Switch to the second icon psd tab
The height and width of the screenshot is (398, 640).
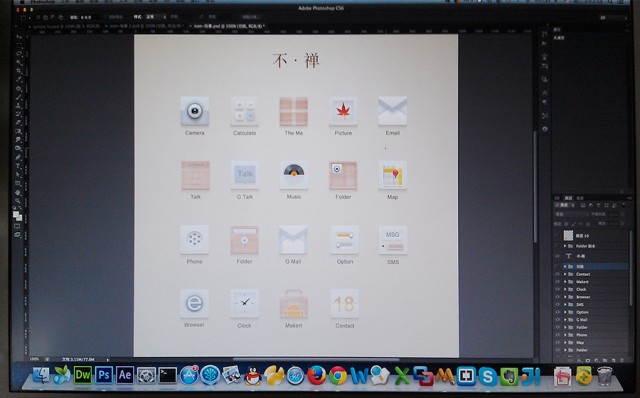click(145, 26)
